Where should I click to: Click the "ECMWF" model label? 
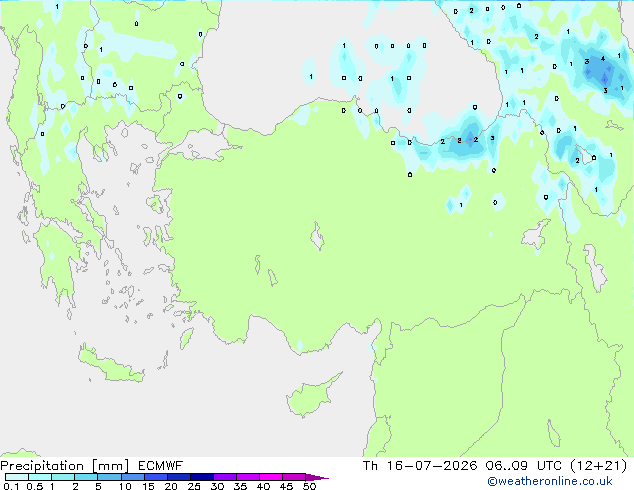pyautogui.click(x=161, y=466)
